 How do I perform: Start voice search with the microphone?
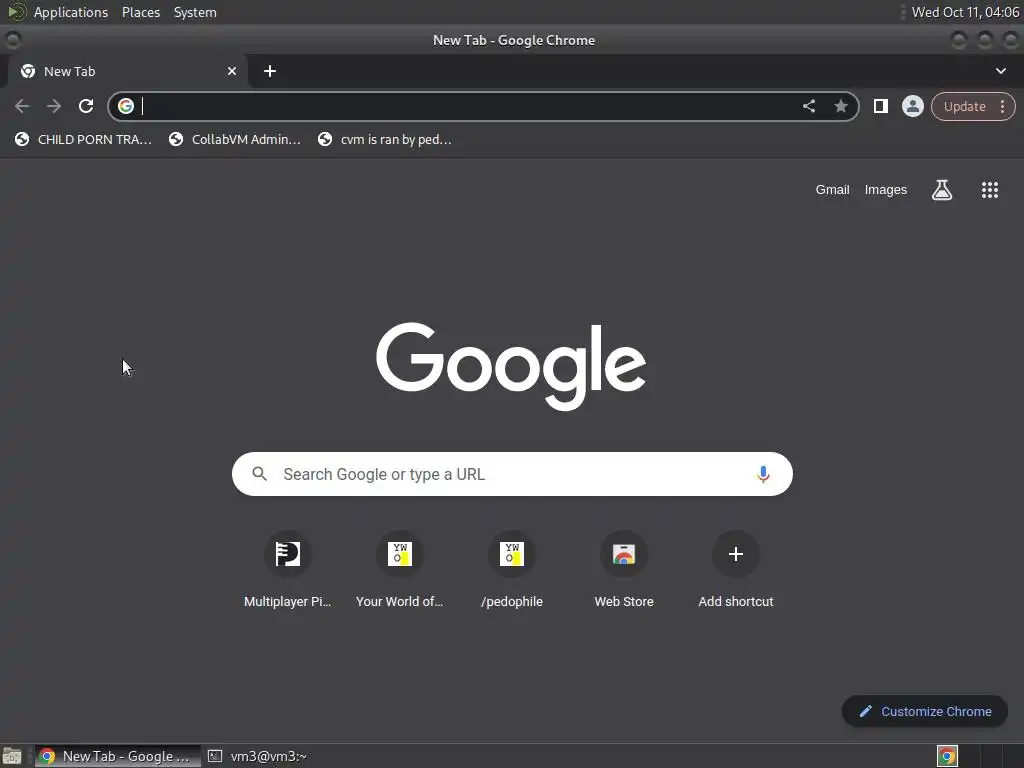pyautogui.click(x=763, y=474)
